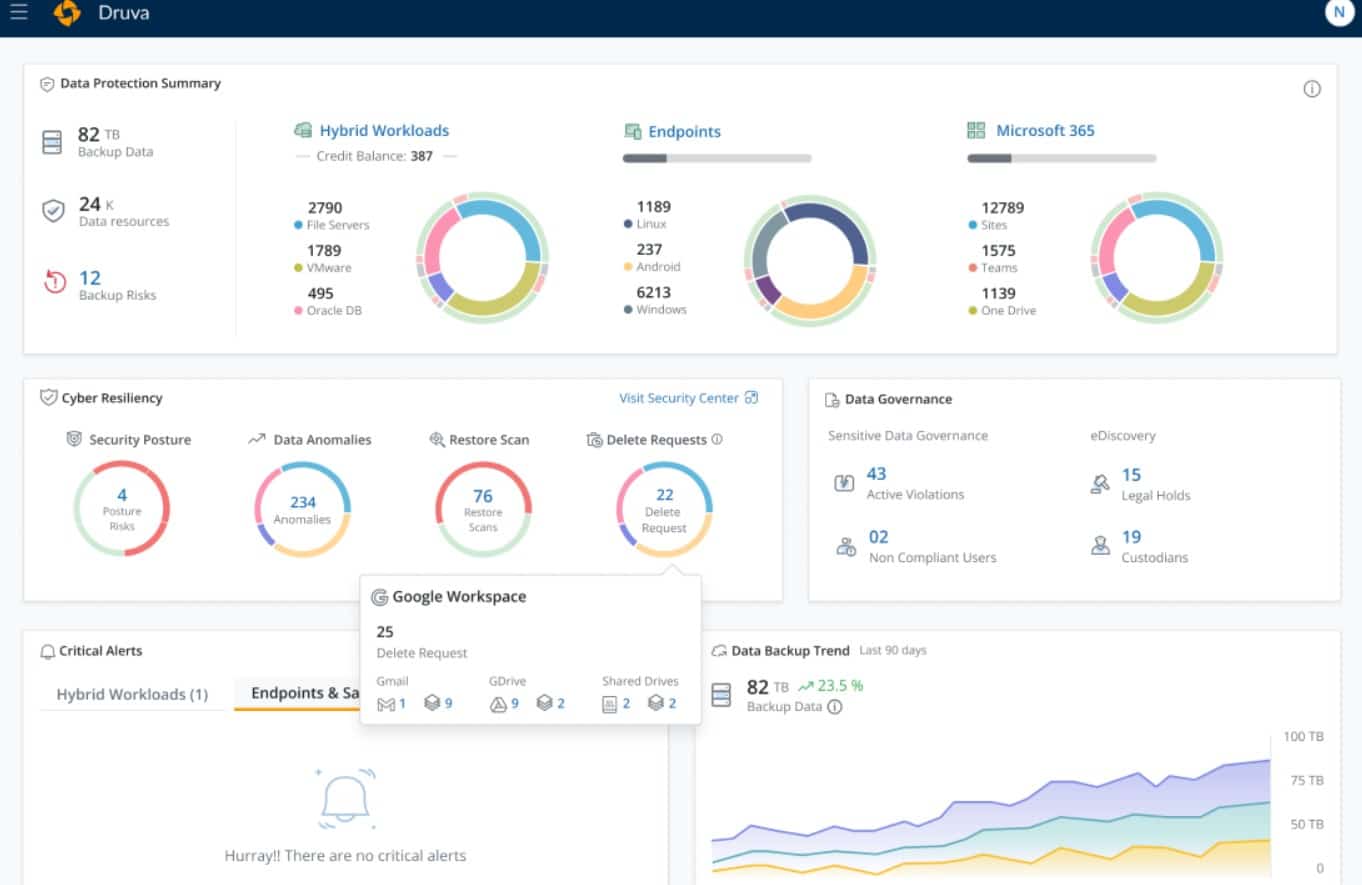Image resolution: width=1362 pixels, height=885 pixels.
Task: Click the Backup Data info icon in Data Backup Trend
Action: (836, 707)
